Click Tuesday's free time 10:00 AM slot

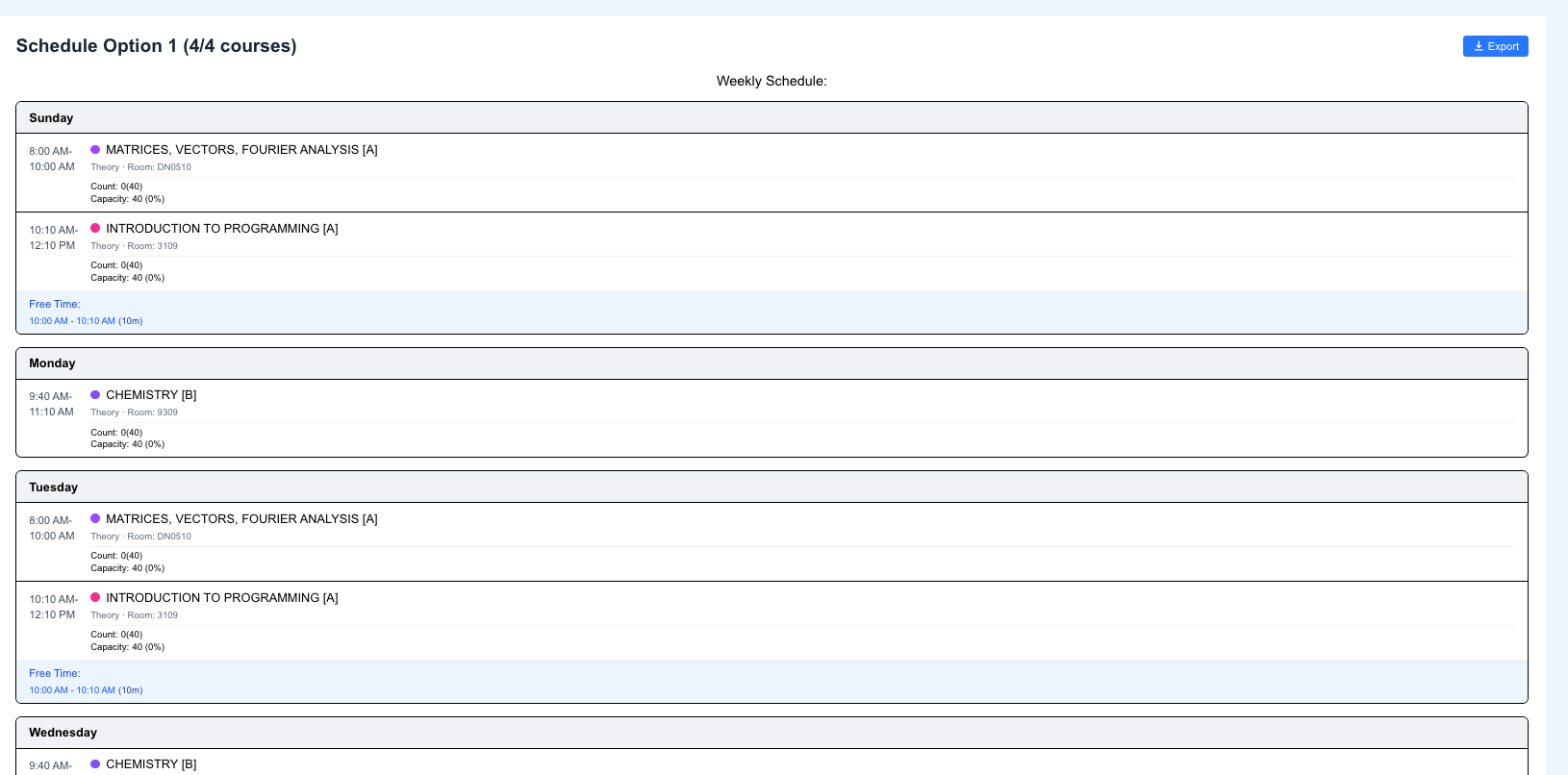(x=86, y=690)
